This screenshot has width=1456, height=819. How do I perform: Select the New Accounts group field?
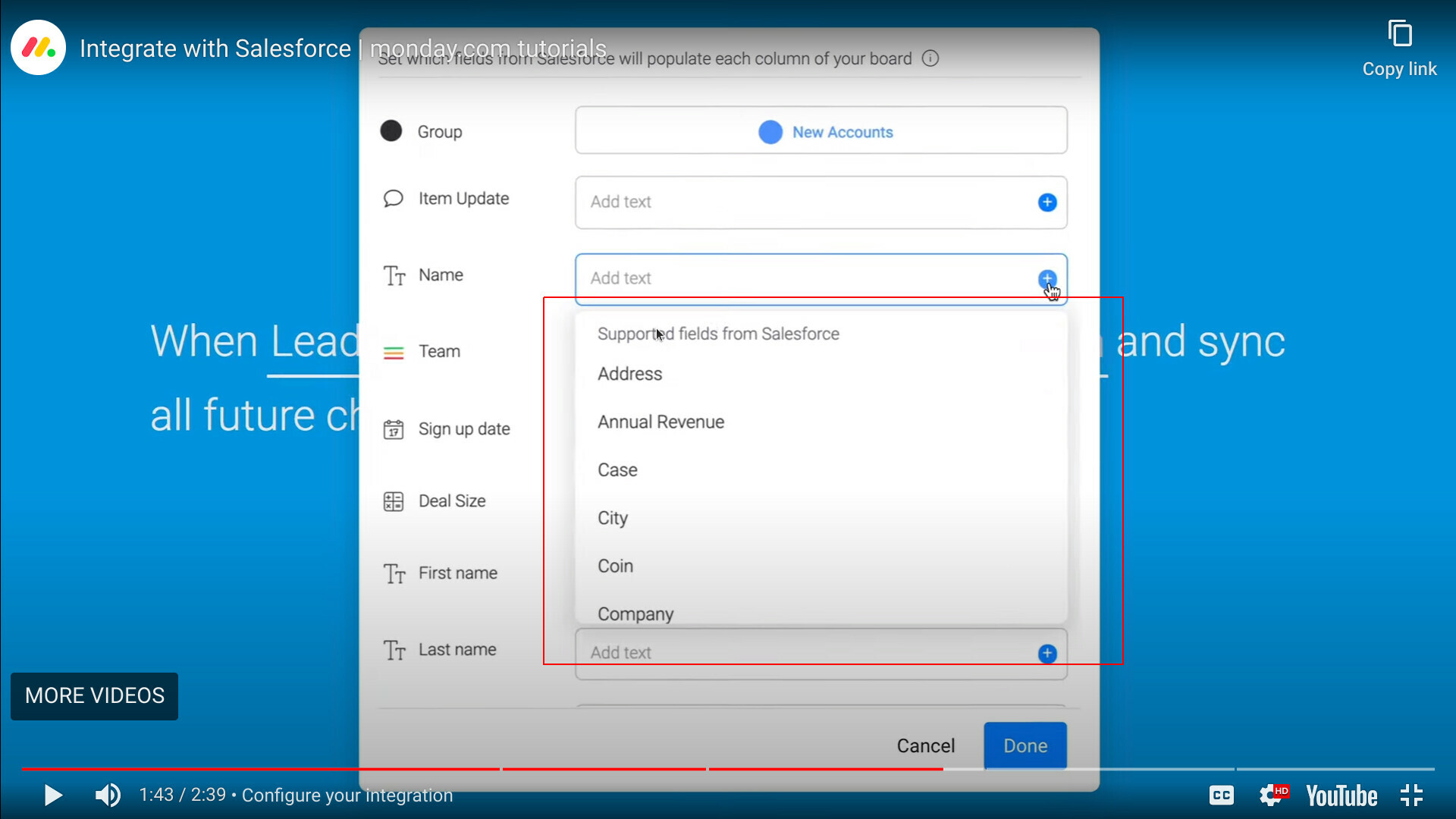click(x=821, y=130)
